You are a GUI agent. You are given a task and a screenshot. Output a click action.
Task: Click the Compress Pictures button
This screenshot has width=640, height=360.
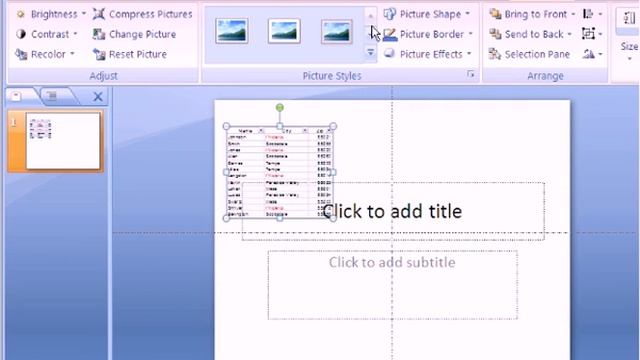coord(142,14)
